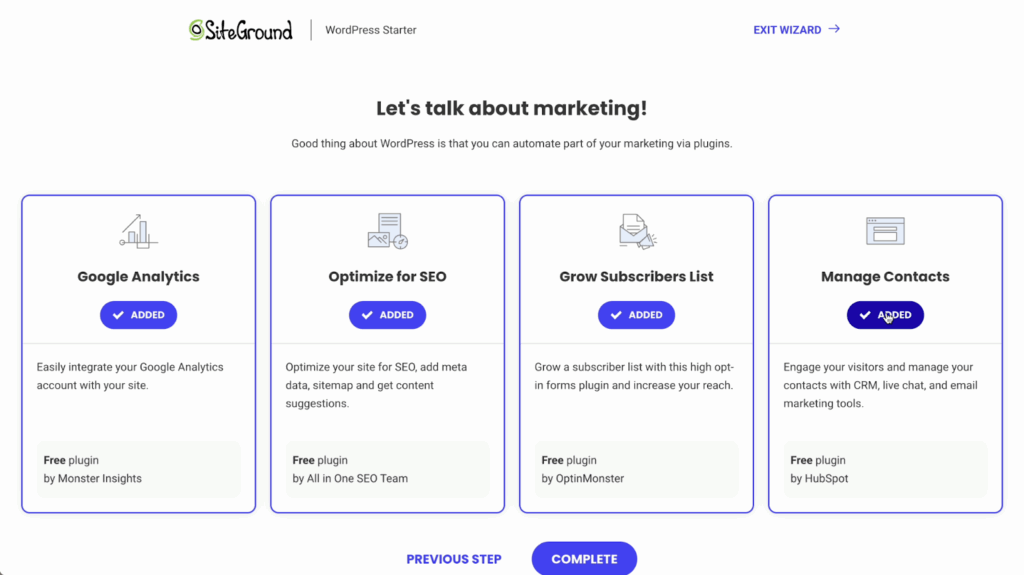Click the OptinMonster plugin info box

[636, 469]
